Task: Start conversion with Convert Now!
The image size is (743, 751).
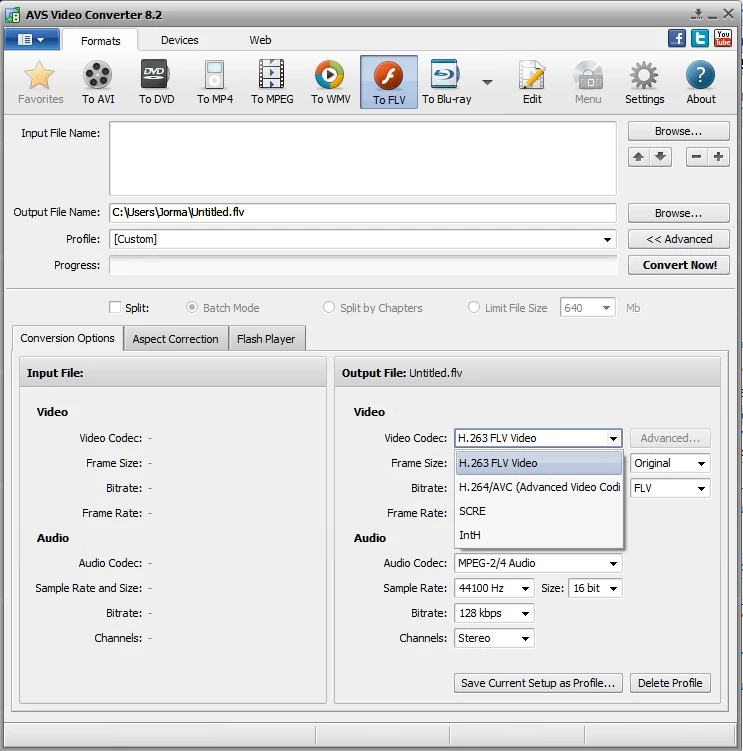Action: (x=679, y=265)
